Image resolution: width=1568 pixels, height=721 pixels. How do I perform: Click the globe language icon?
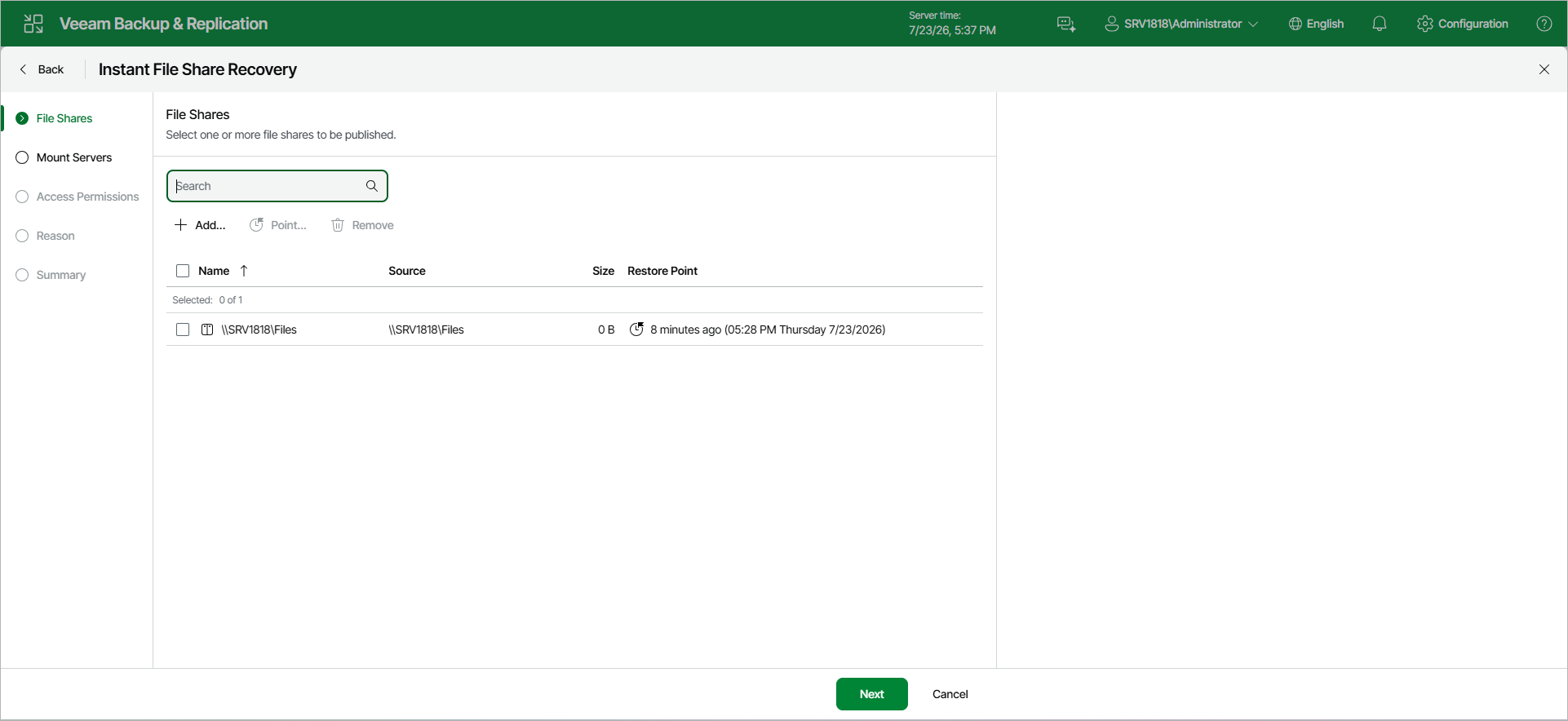click(1296, 24)
